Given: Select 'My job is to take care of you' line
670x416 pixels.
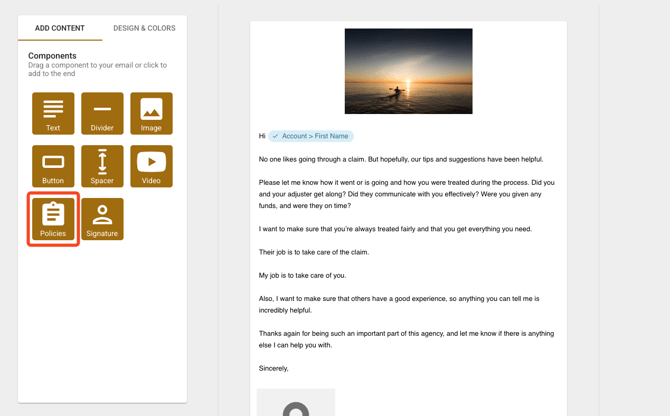Looking at the screenshot, I should 302,275.
